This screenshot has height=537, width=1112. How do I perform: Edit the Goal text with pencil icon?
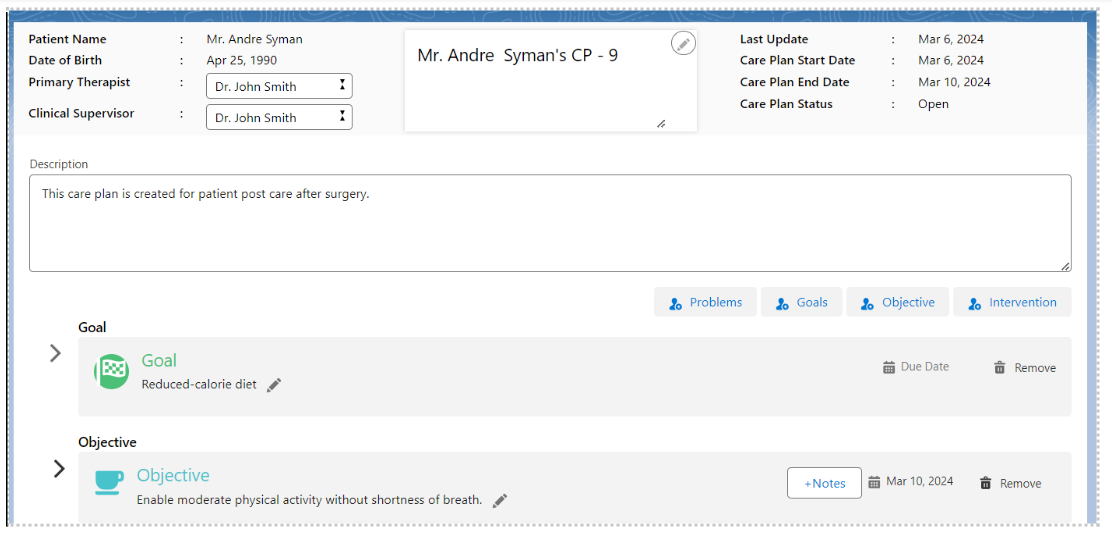[274, 385]
